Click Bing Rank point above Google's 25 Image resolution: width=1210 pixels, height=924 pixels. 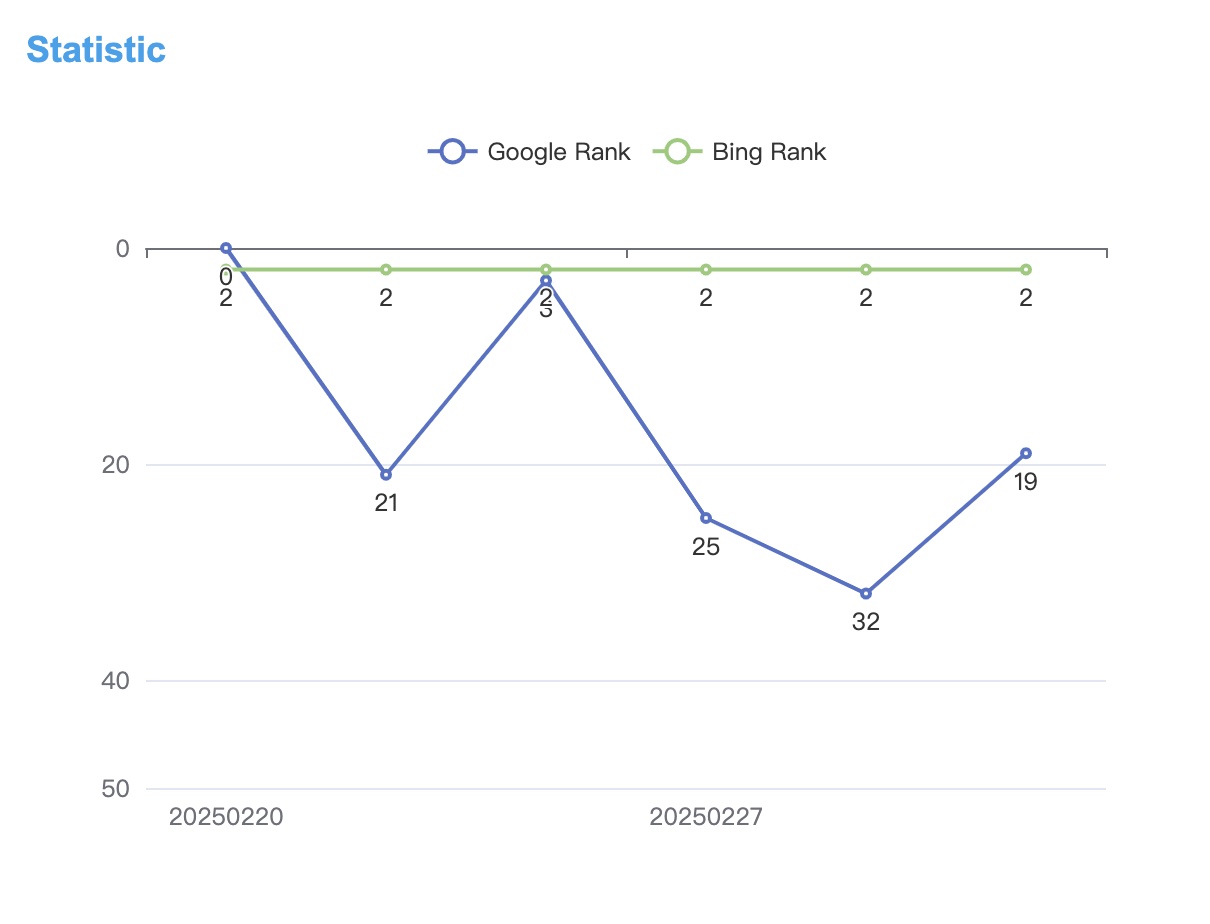click(706, 270)
